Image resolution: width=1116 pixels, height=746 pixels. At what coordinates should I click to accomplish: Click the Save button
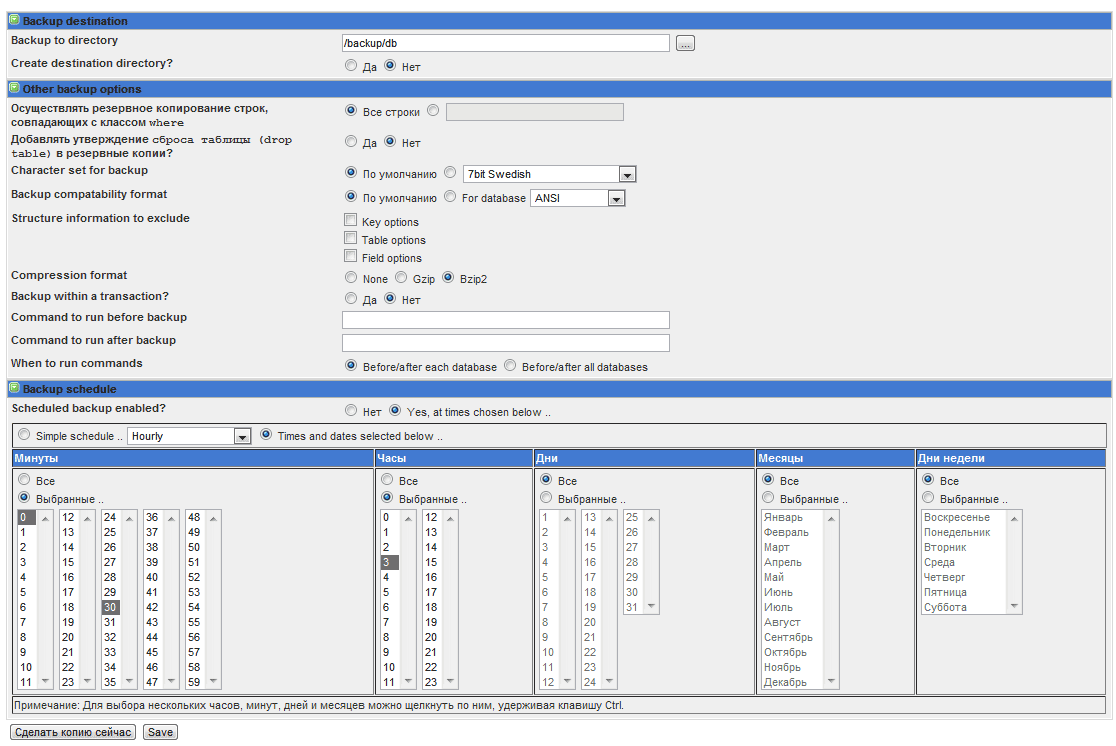159,731
